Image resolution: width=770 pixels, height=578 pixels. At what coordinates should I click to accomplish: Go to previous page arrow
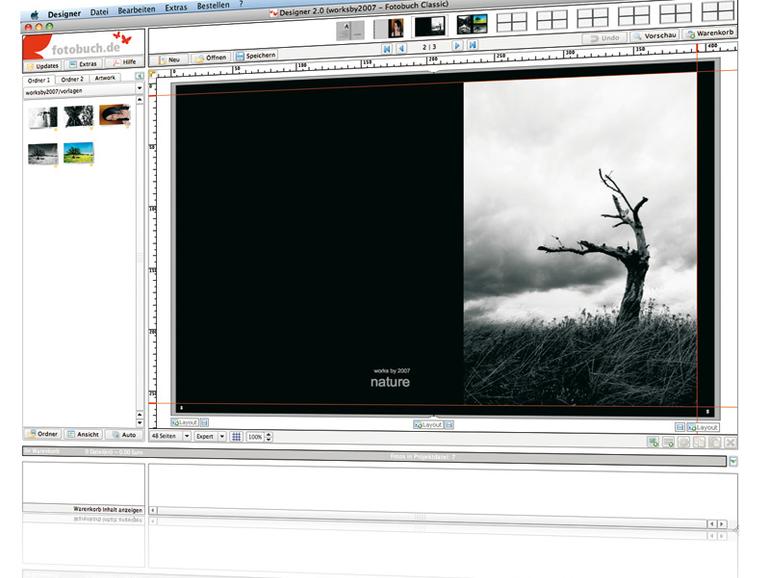point(402,48)
